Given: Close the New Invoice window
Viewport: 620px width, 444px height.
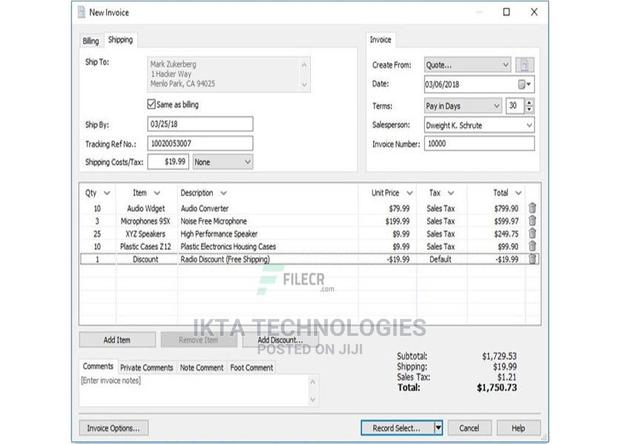Looking at the screenshot, I should 534,12.
